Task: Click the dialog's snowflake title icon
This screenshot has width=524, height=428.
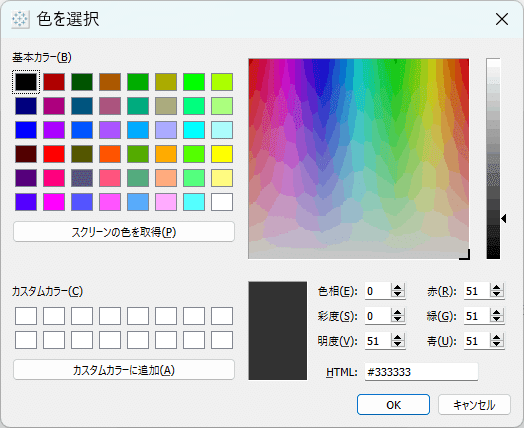Action: tap(20, 19)
